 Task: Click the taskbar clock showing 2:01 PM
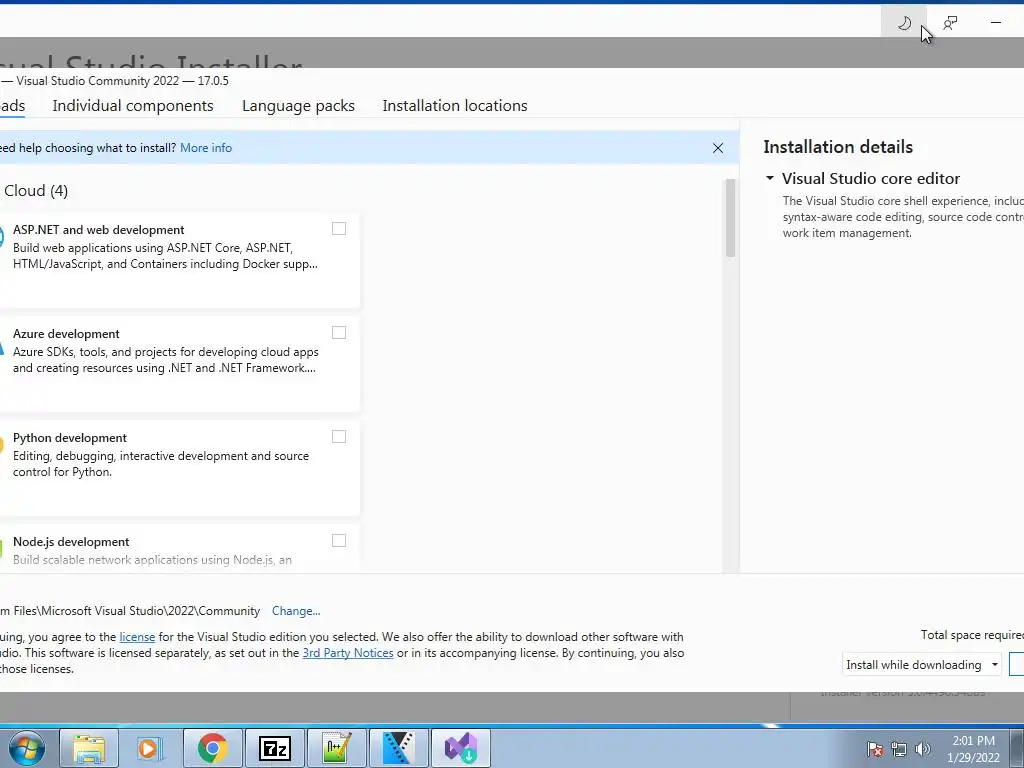(x=973, y=749)
